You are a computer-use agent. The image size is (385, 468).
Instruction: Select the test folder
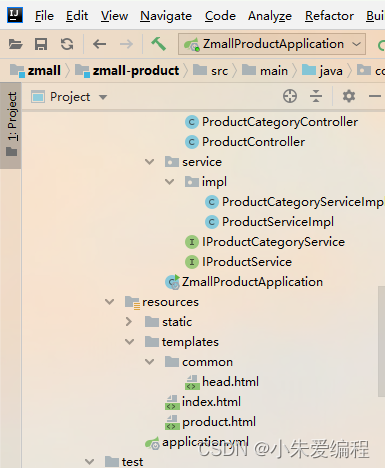pos(124,462)
